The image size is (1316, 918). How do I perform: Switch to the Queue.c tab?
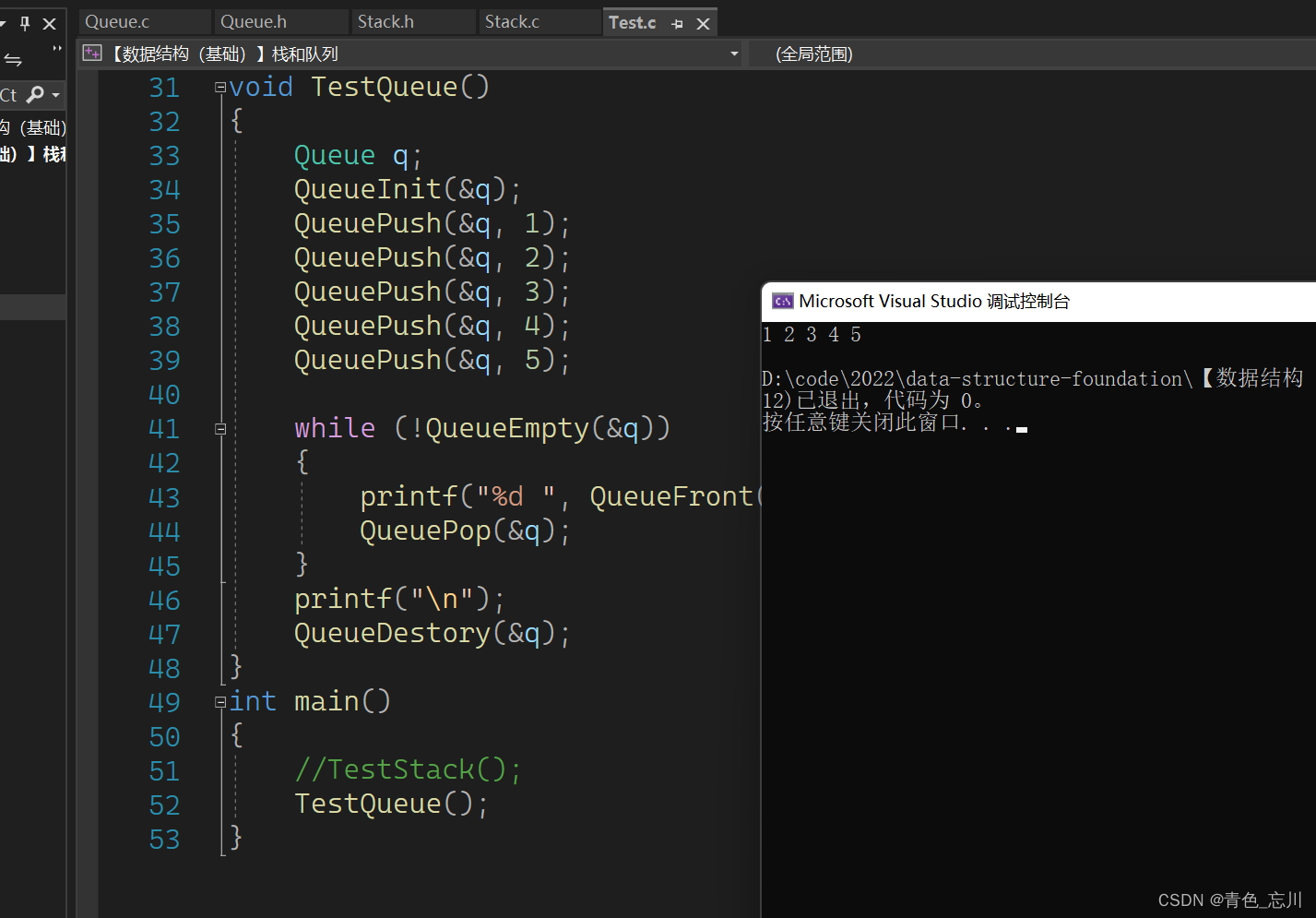tap(117, 22)
